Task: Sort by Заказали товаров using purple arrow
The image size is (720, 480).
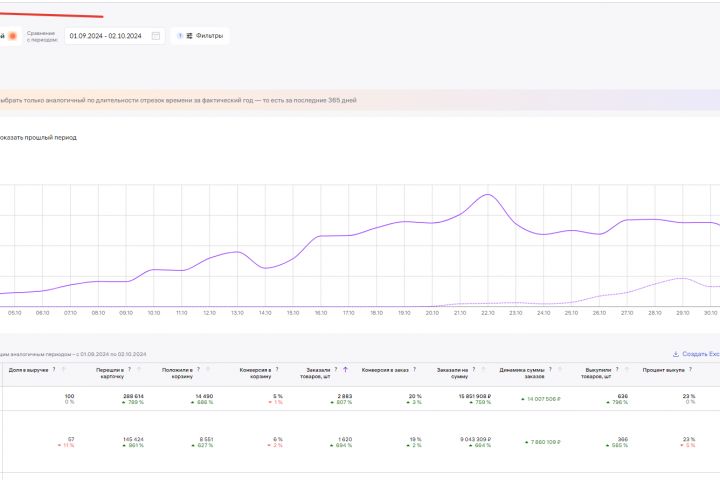Action: 345,369
